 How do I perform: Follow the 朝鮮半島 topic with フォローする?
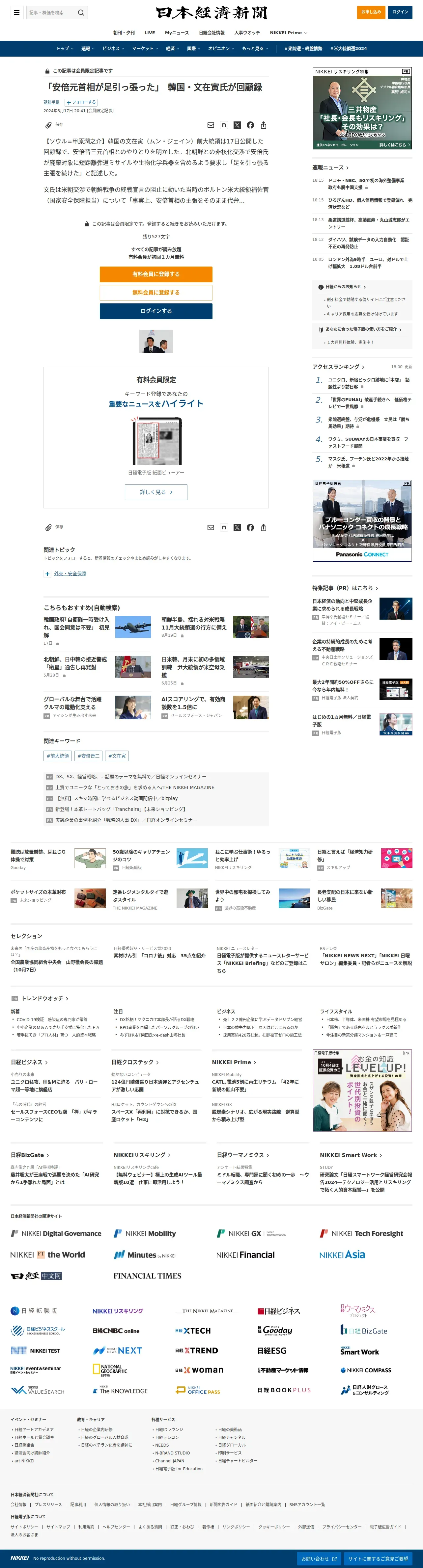(x=81, y=102)
